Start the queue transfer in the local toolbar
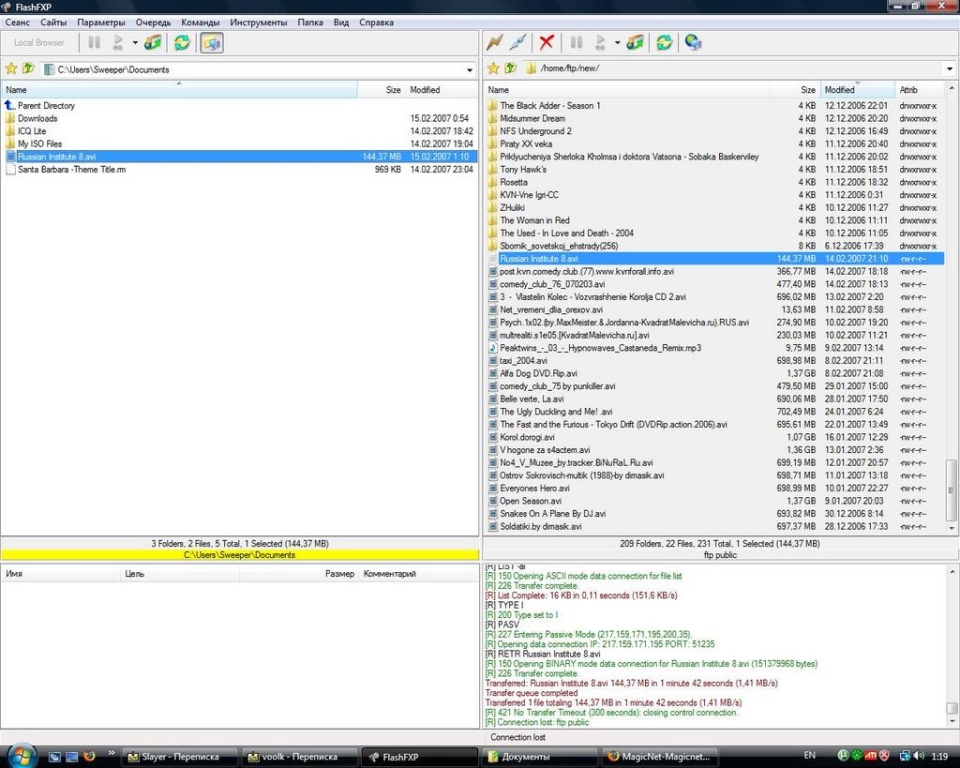The image size is (960, 768). point(118,42)
